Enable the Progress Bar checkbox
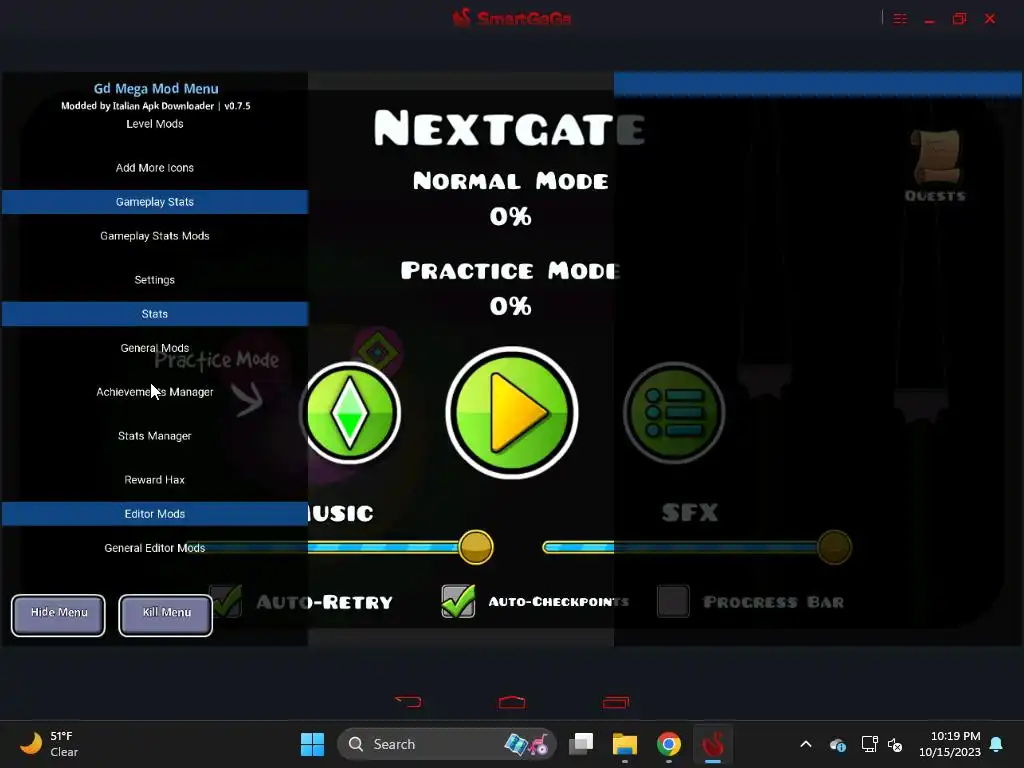This screenshot has width=1024, height=768. point(673,601)
